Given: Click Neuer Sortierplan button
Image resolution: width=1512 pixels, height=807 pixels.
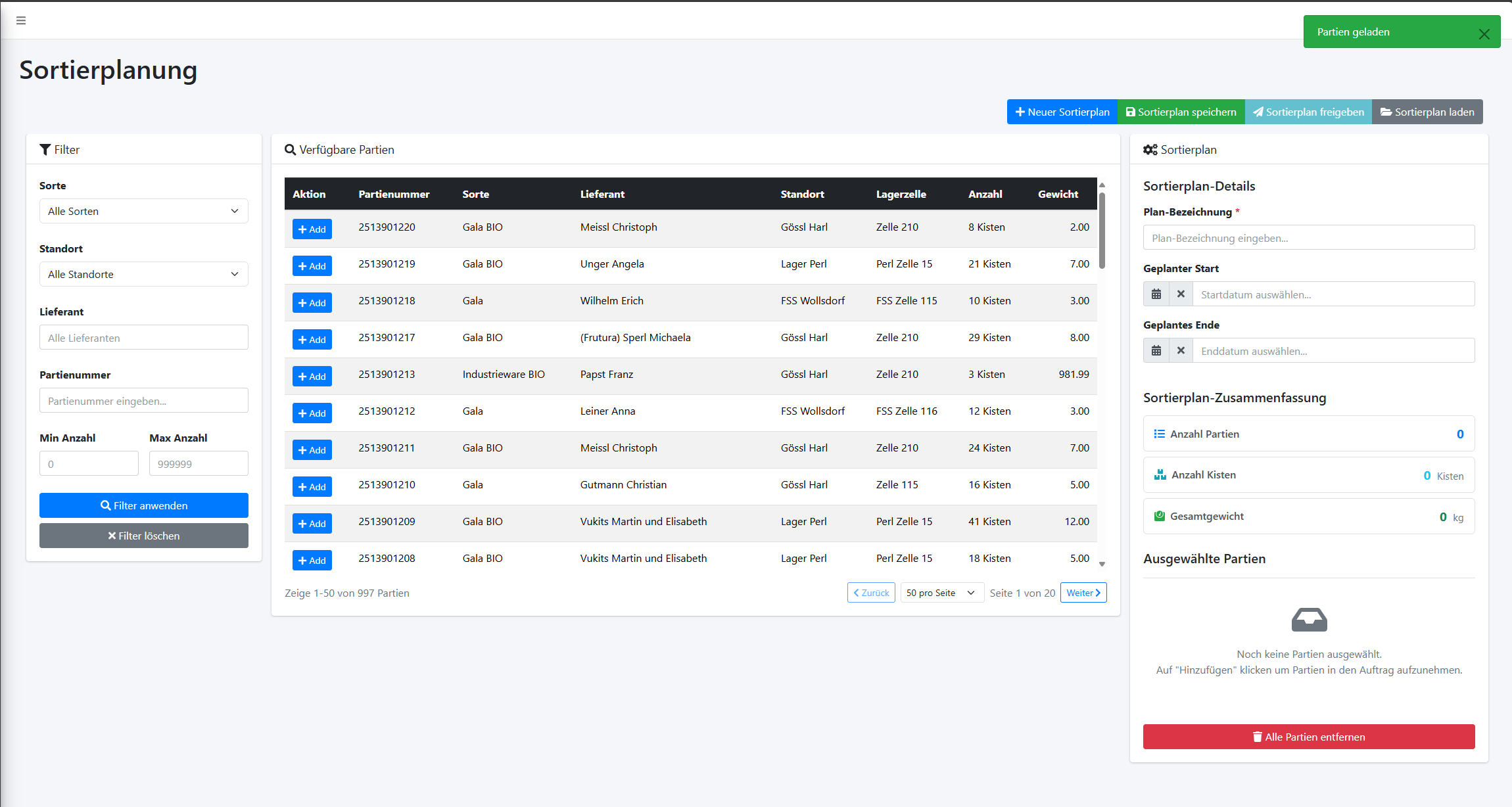Looking at the screenshot, I should tap(1062, 112).
